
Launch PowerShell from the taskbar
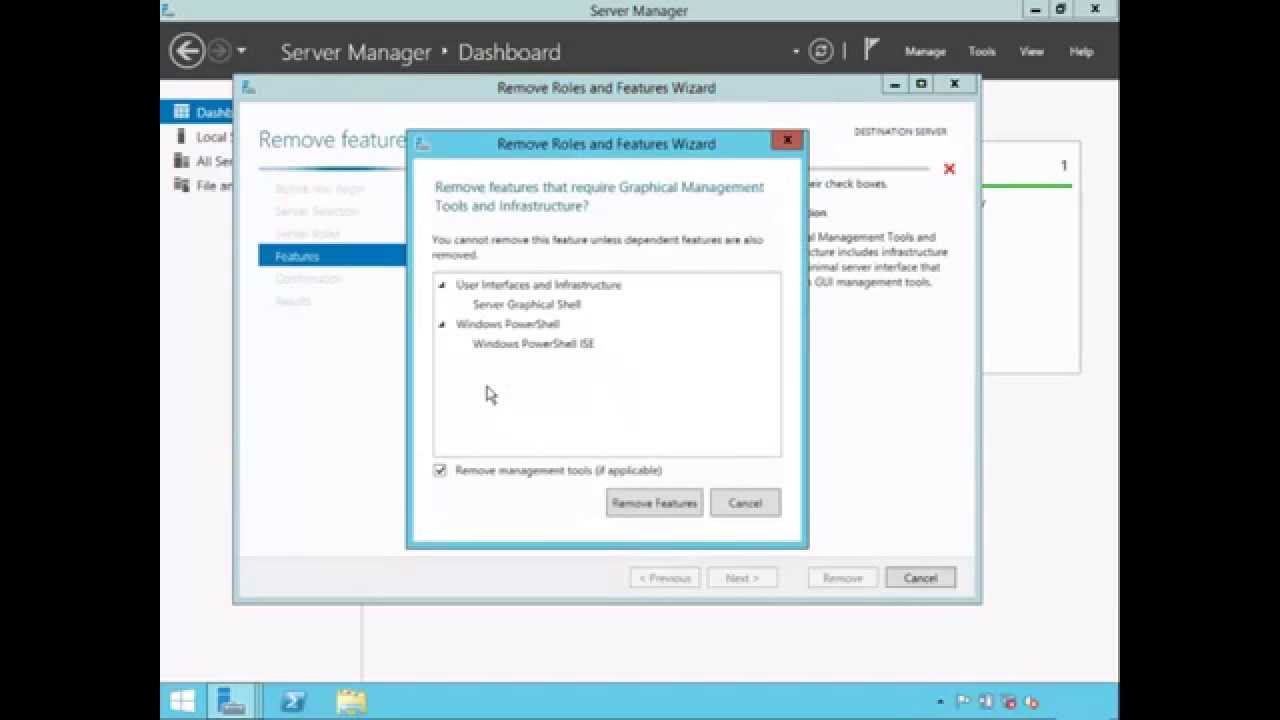click(293, 701)
